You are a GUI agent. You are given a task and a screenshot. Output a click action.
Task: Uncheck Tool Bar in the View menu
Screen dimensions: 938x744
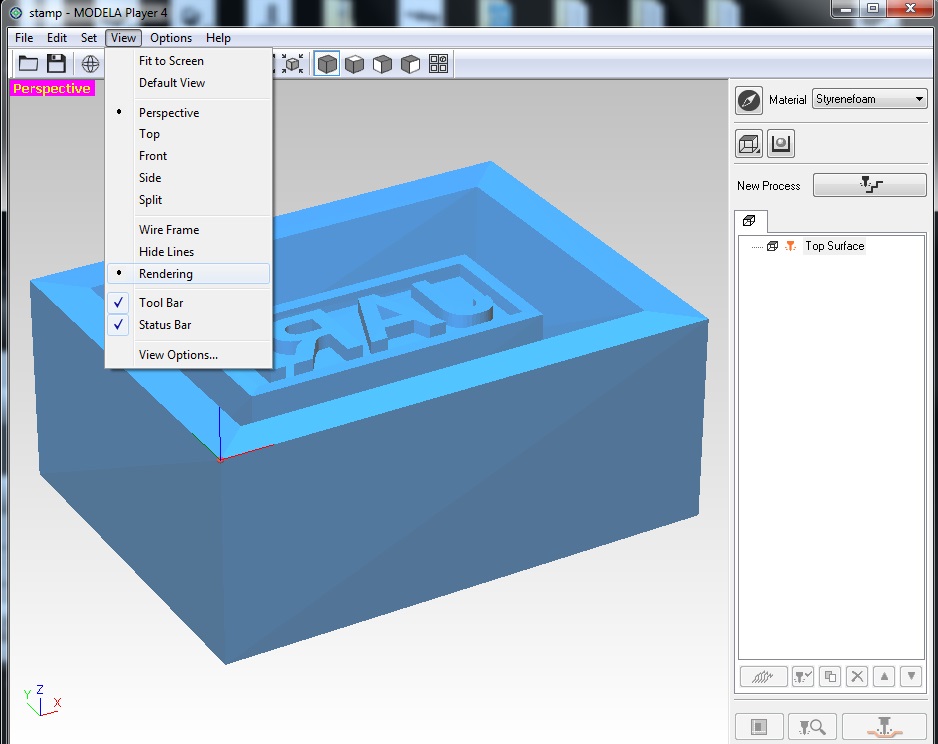click(x=188, y=303)
